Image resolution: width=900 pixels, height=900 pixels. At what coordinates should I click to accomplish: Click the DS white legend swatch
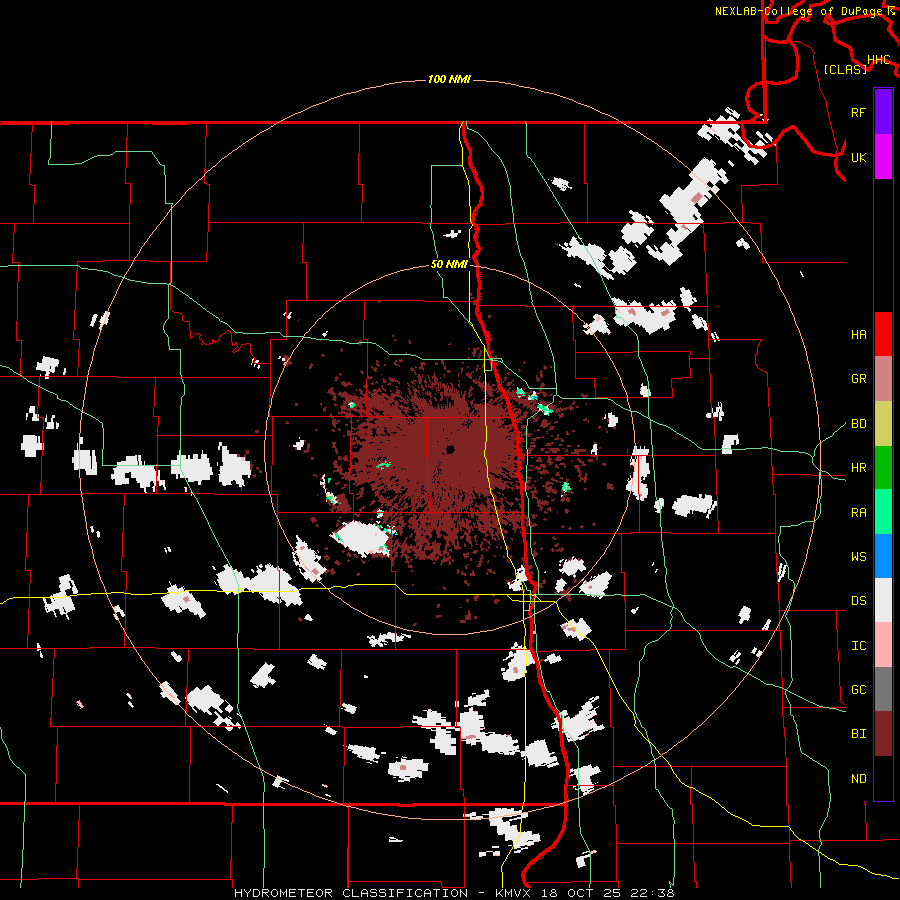[883, 600]
